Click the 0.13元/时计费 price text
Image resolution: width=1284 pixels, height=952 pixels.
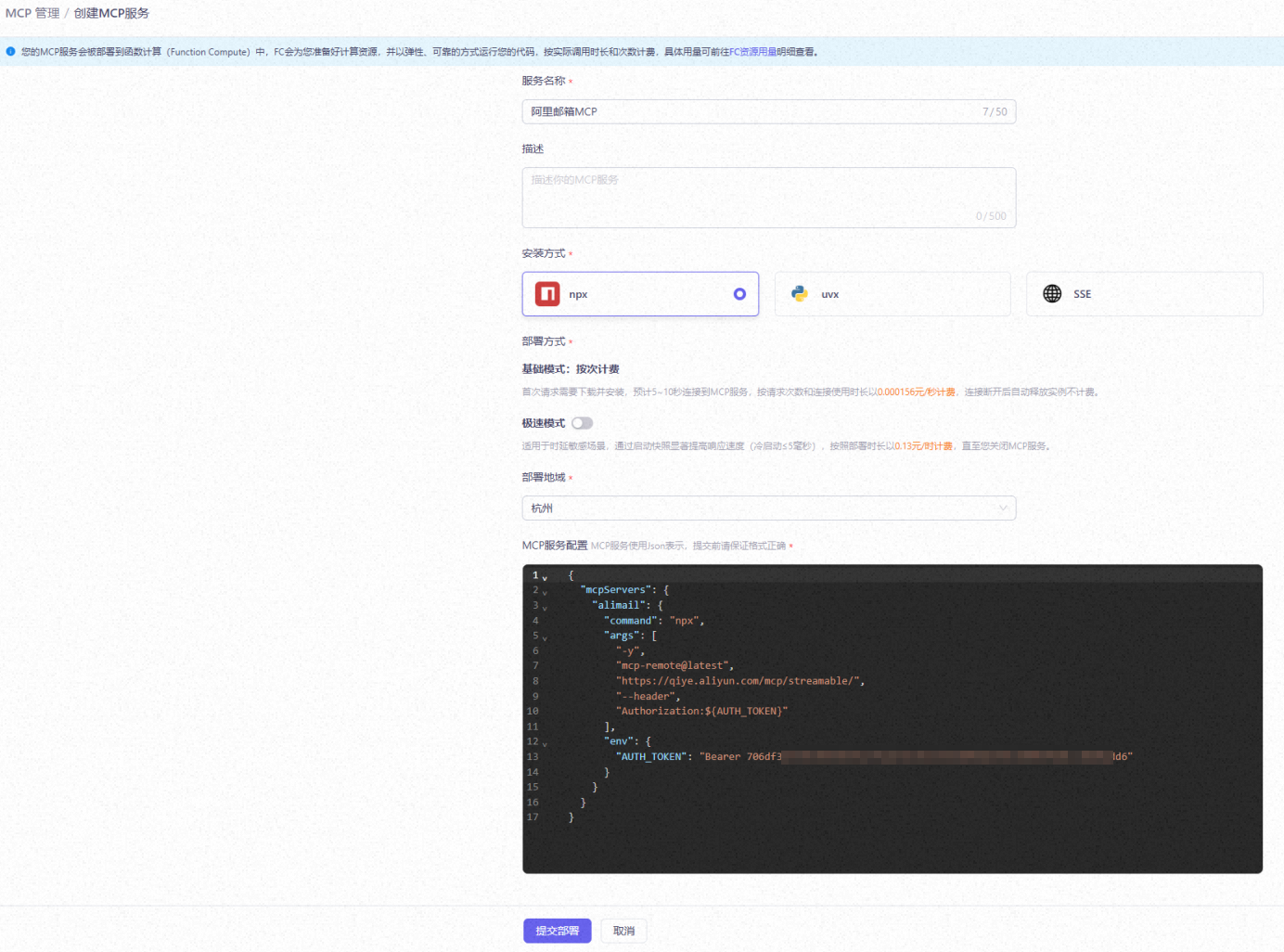click(x=923, y=446)
